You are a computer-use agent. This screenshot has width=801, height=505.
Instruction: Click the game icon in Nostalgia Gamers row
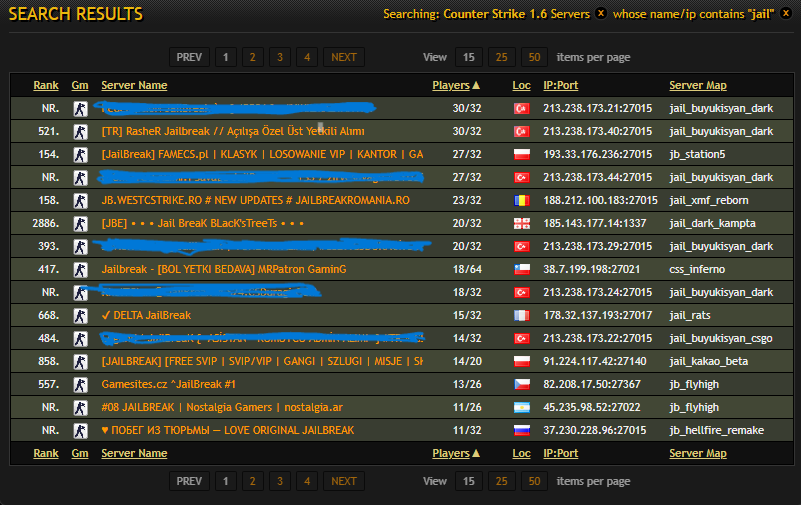click(x=80, y=407)
